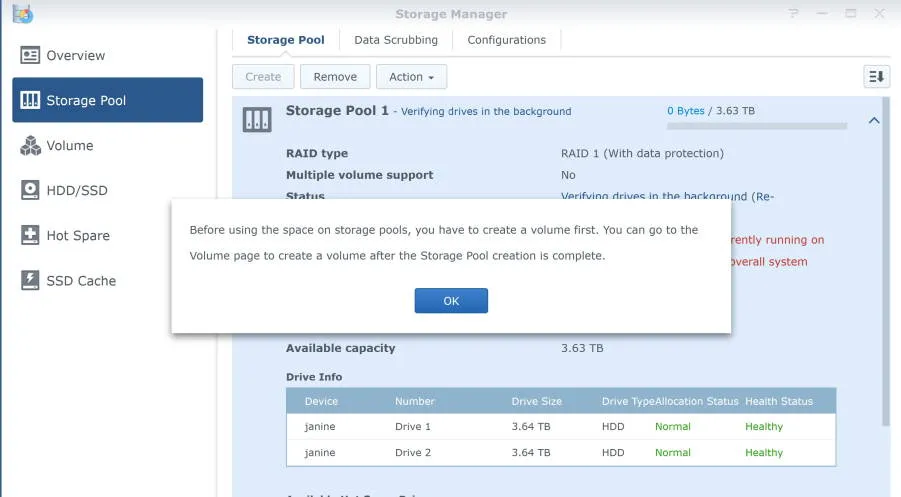
Task: Click the 0 Bytes usage text
Action: pyautogui.click(x=686, y=110)
